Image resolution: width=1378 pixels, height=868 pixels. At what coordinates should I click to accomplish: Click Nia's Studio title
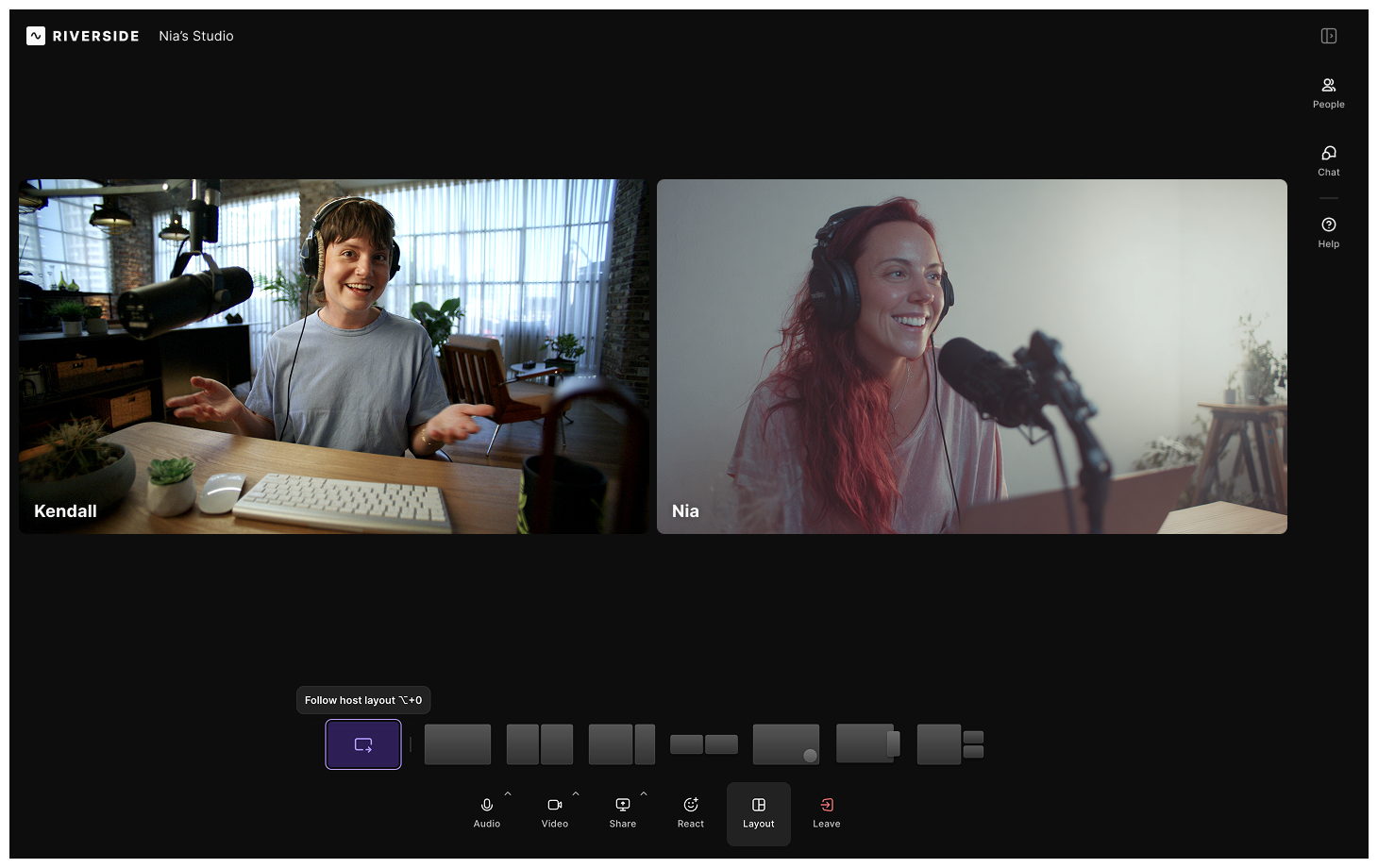(196, 36)
